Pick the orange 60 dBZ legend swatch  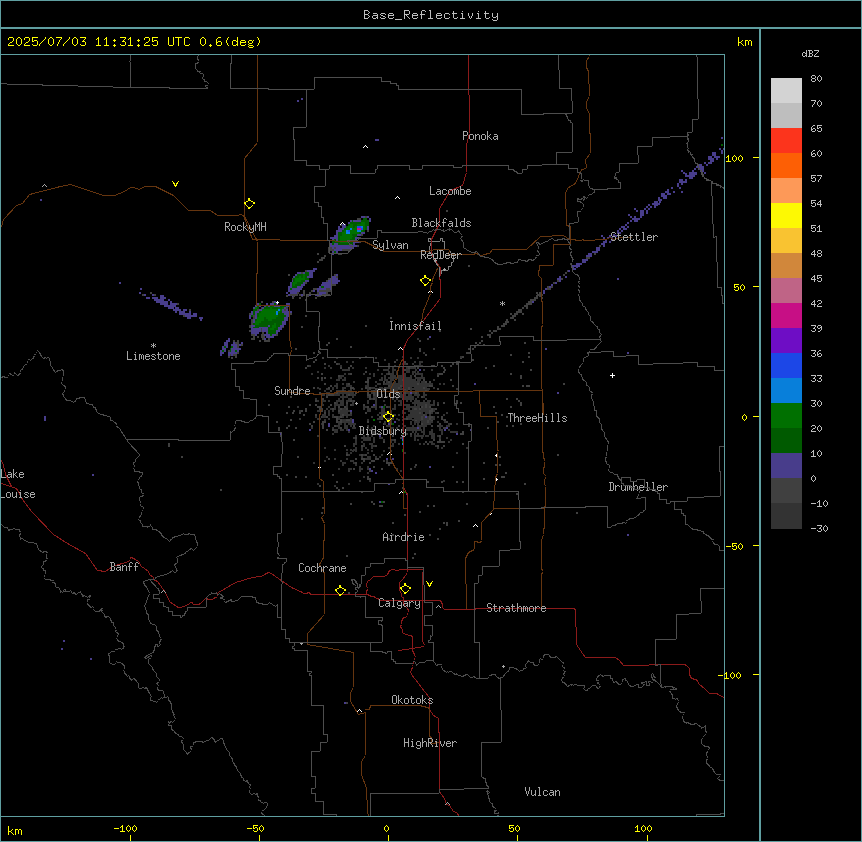click(x=786, y=165)
